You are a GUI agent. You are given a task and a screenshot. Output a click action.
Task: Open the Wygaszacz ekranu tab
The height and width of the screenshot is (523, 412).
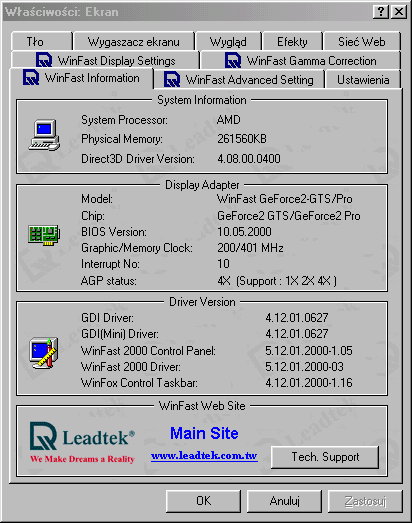click(133, 41)
